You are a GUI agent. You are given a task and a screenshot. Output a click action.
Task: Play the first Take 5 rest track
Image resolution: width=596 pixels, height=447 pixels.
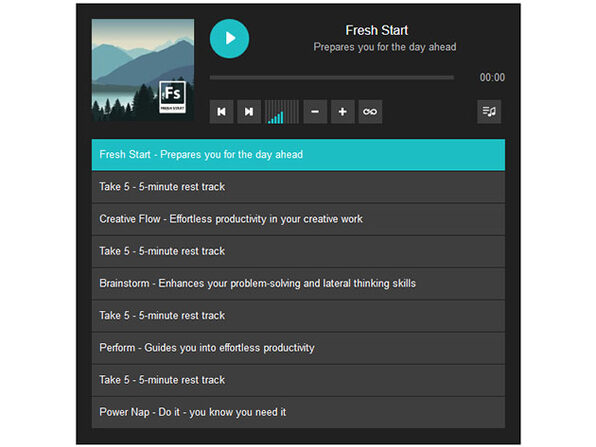tap(298, 187)
